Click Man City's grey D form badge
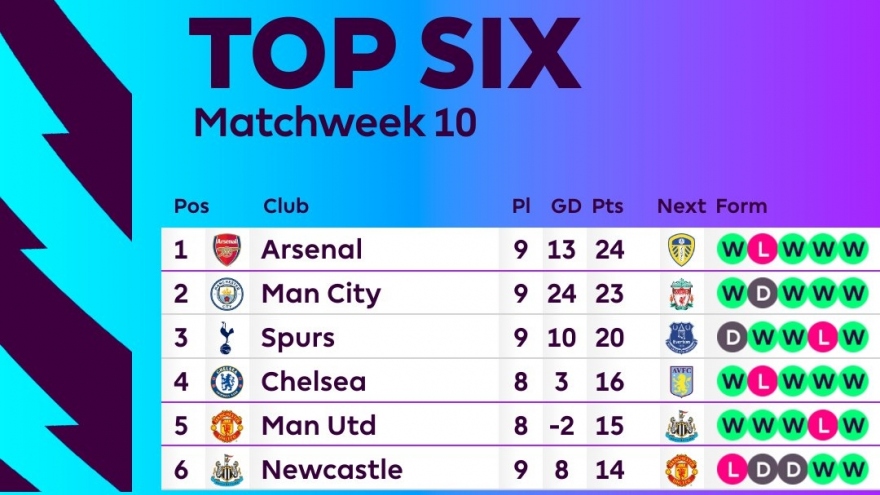 (x=762, y=294)
